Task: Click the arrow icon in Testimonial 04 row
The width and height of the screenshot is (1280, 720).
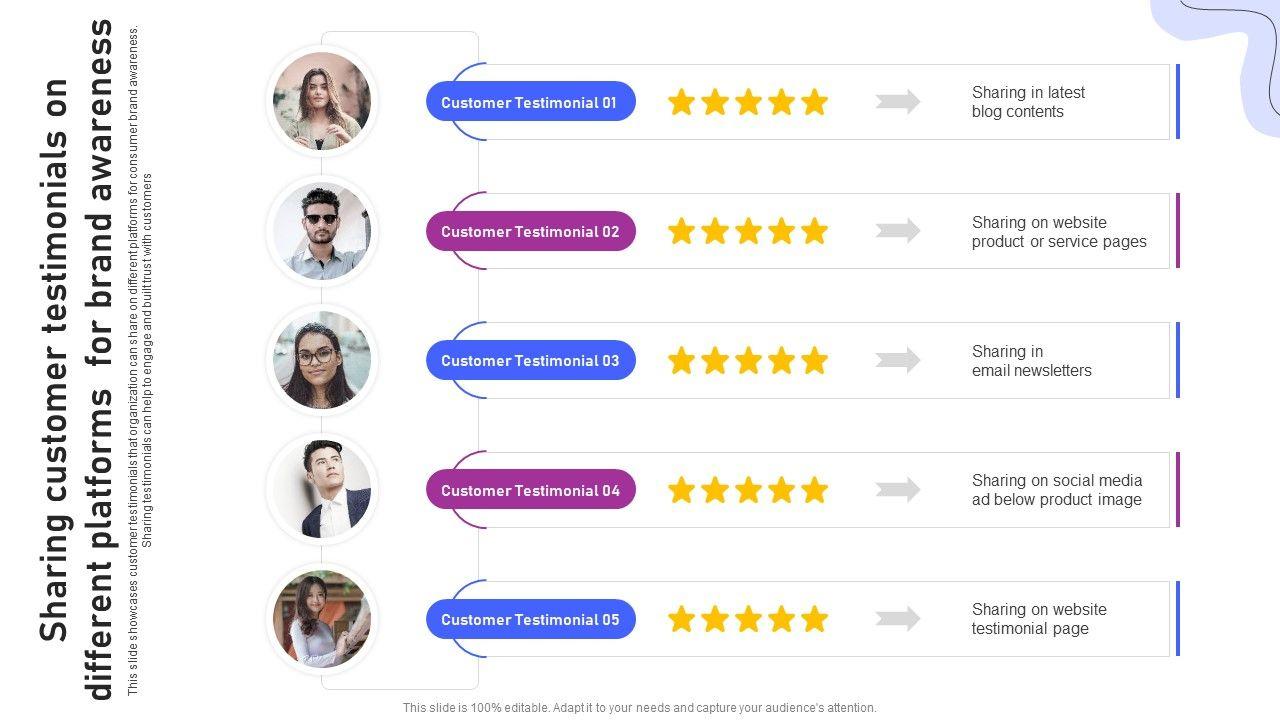Action: tap(898, 490)
